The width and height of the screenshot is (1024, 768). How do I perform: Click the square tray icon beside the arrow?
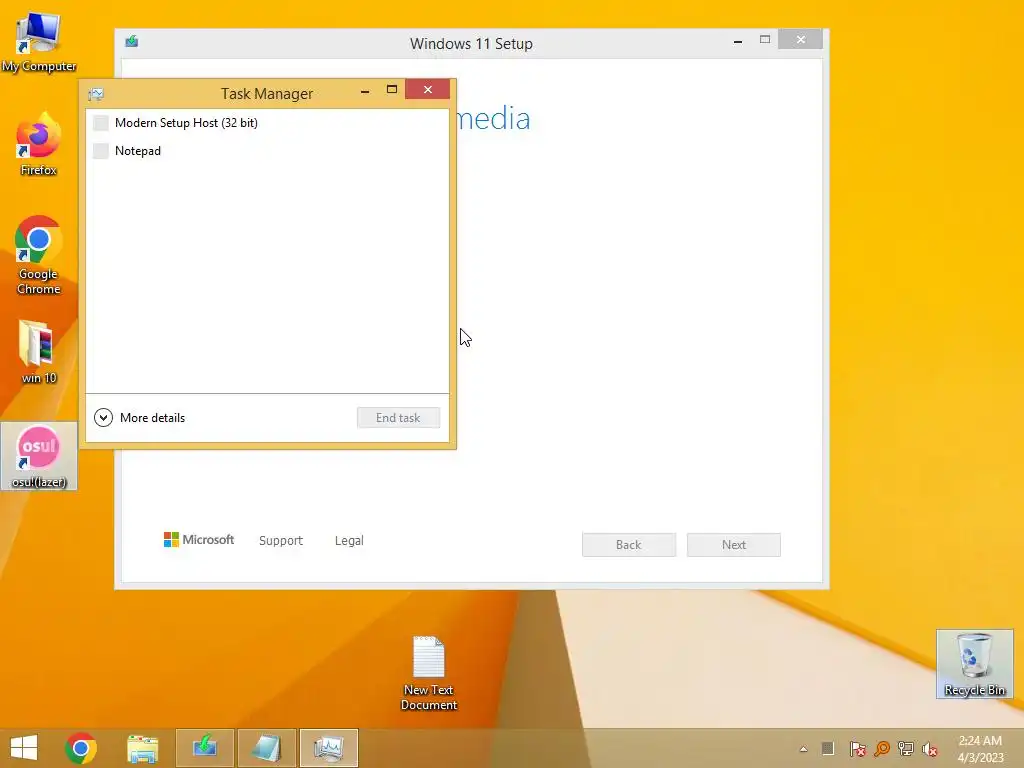(828, 749)
